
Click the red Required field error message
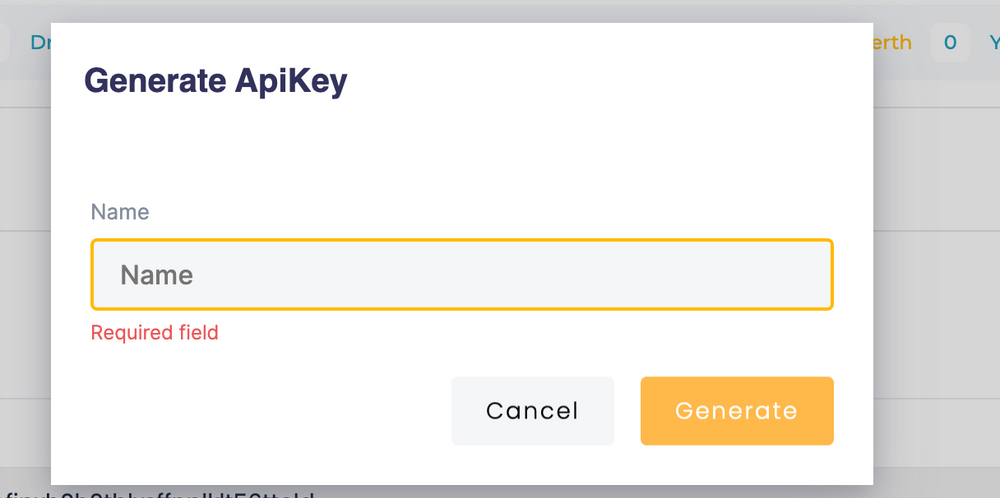(154, 332)
